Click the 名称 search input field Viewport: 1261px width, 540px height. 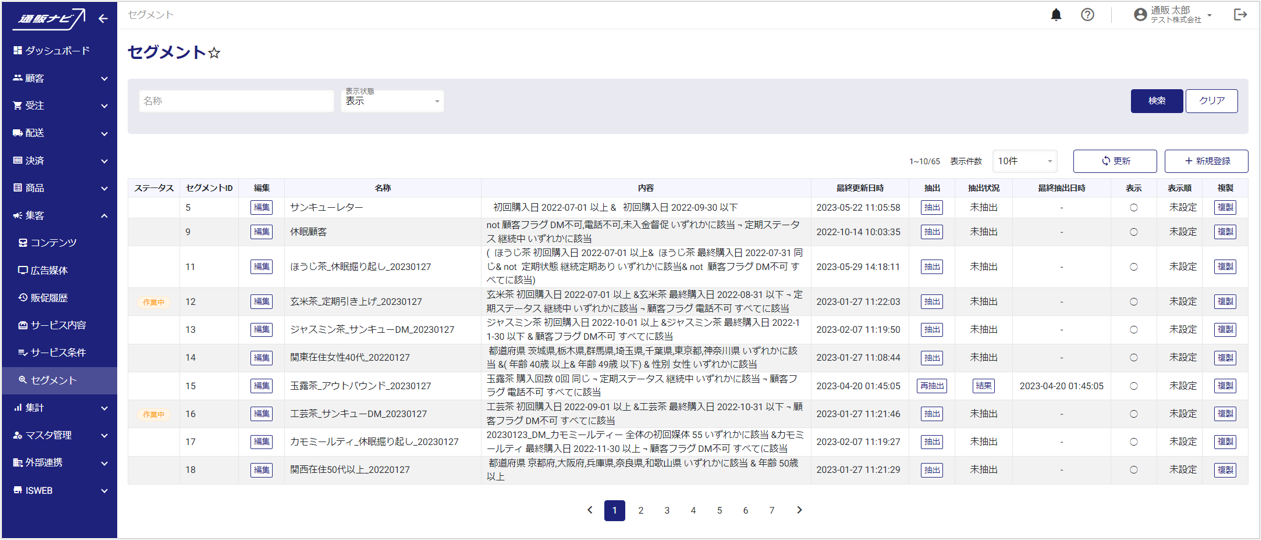pos(236,101)
